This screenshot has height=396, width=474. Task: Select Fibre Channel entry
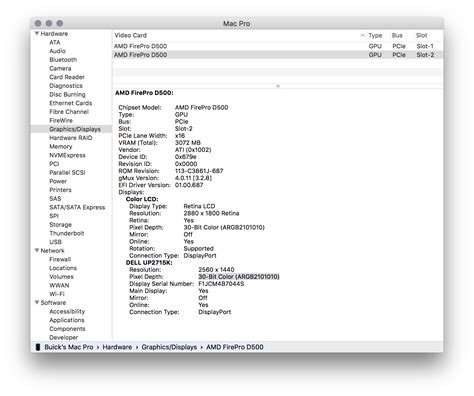coord(69,112)
